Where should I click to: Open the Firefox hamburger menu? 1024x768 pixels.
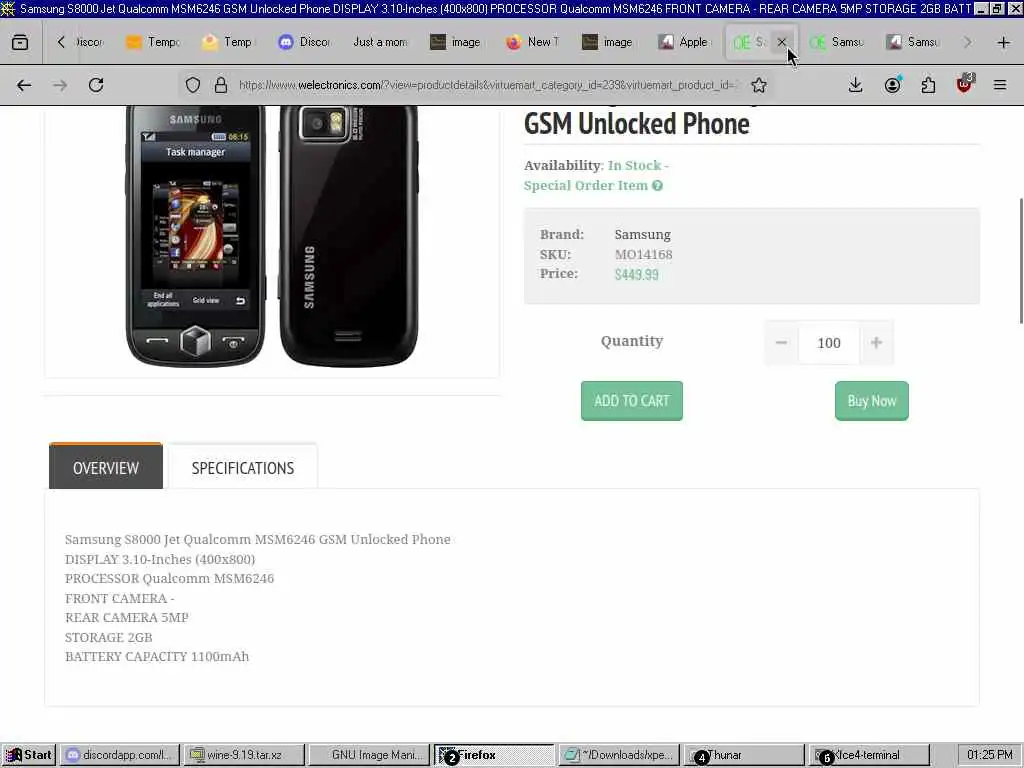coord(1000,85)
